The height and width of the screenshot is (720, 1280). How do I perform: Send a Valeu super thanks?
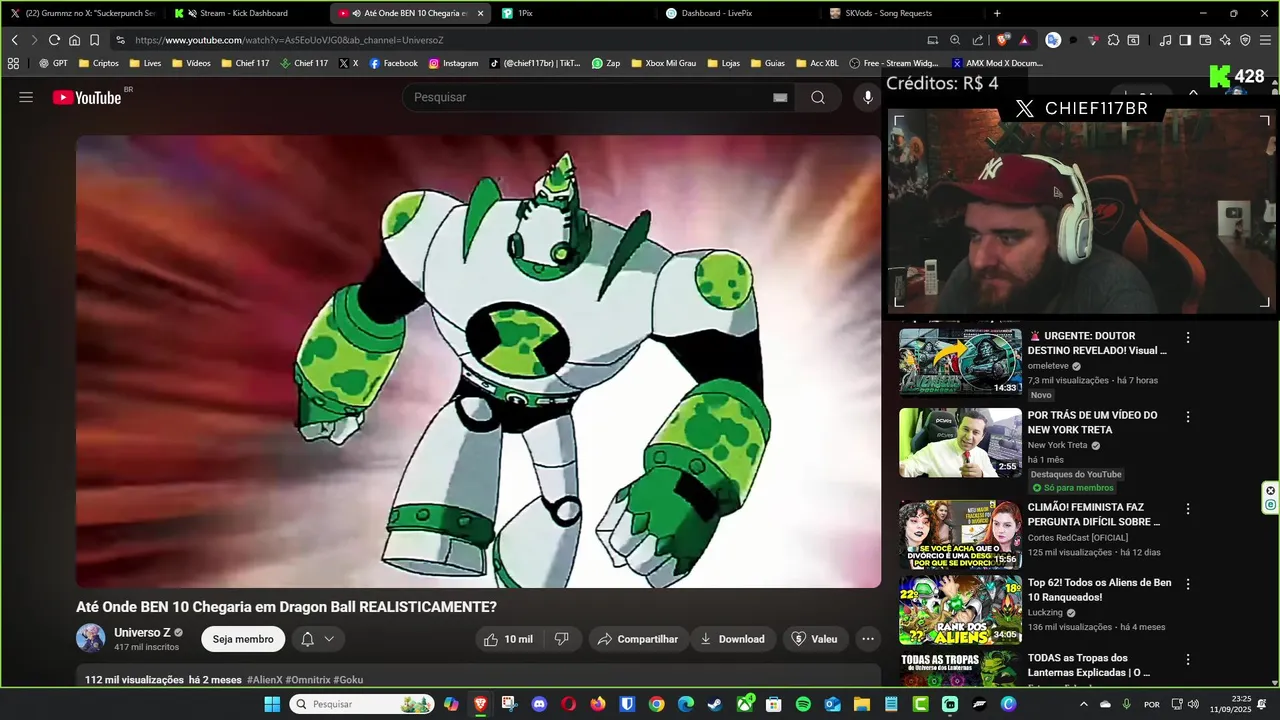pos(814,639)
